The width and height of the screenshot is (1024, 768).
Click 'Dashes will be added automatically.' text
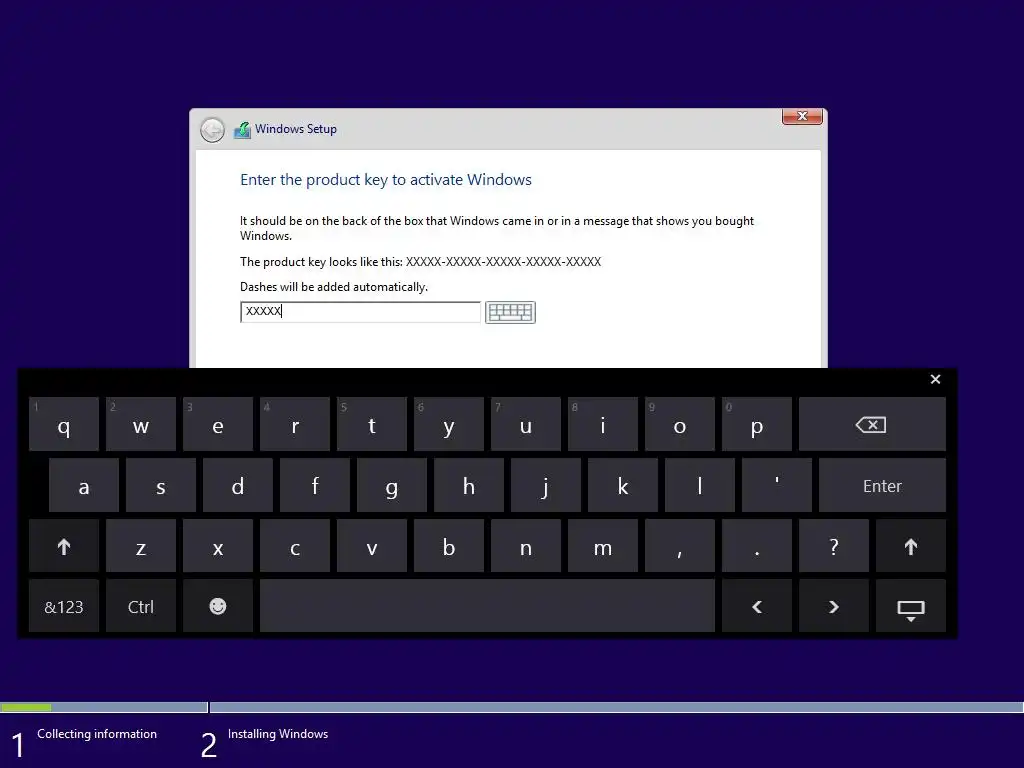[x=334, y=287]
